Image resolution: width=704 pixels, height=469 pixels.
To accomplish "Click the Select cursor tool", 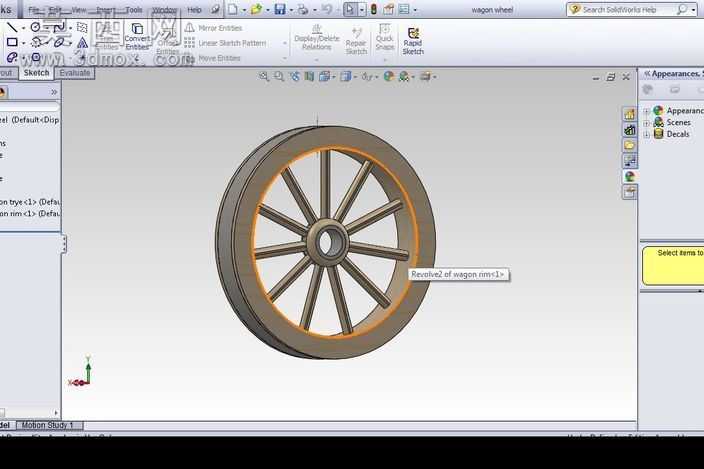I will pyautogui.click(x=350, y=9).
